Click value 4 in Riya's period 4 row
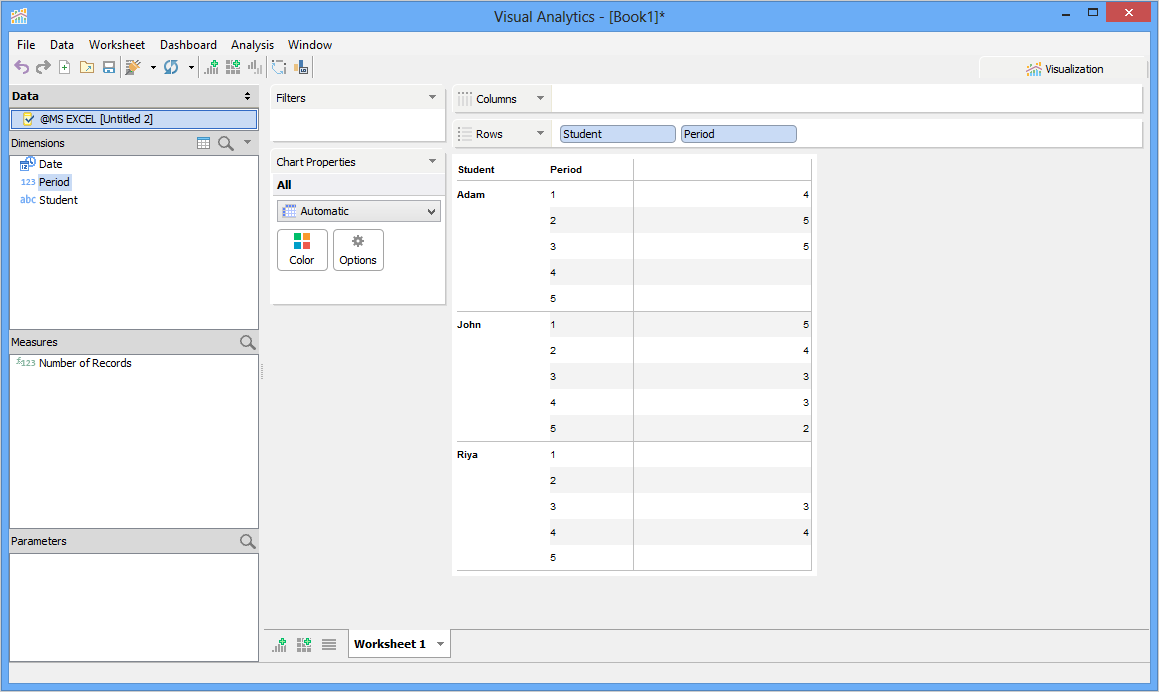The image size is (1159, 692). 806,532
